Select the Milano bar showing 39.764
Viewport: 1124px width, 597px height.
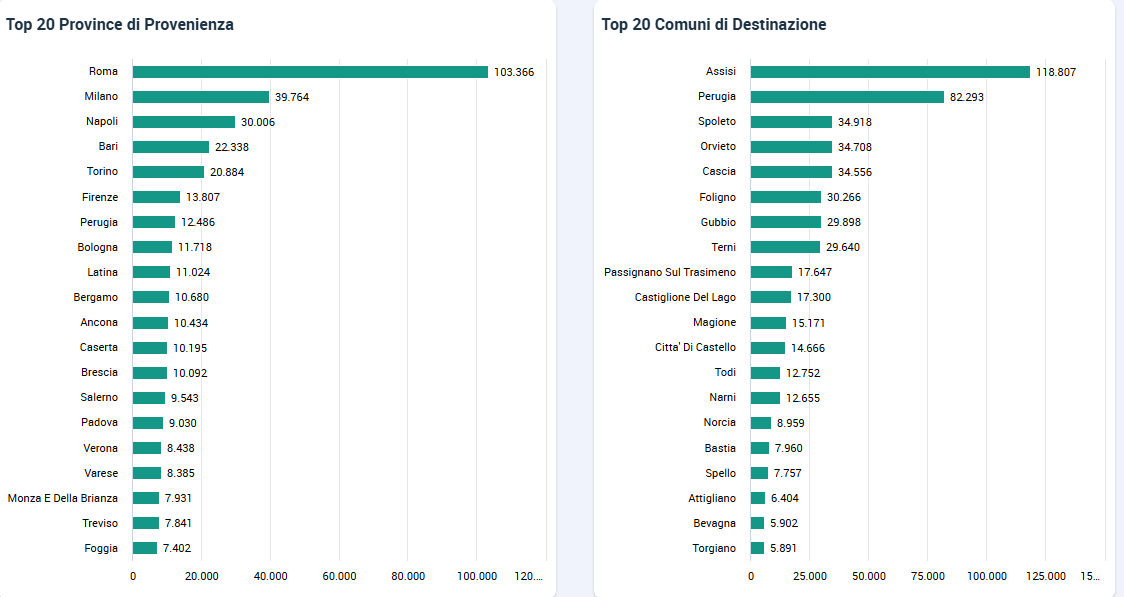[x=201, y=97]
